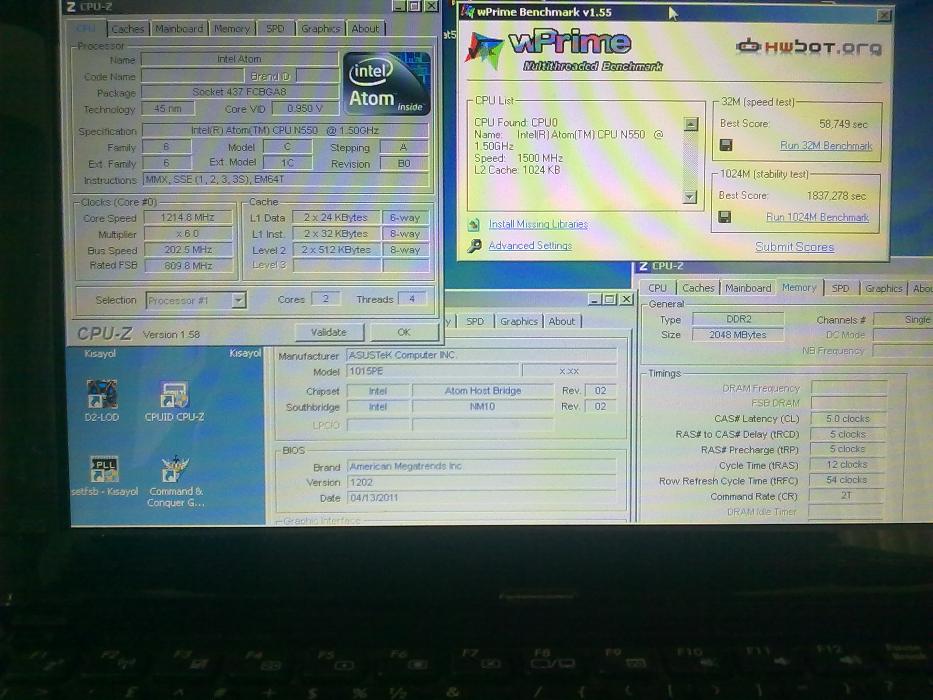Launch the setfsb desktop shortcut
Viewport: 933px width, 700px height.
click(105, 476)
